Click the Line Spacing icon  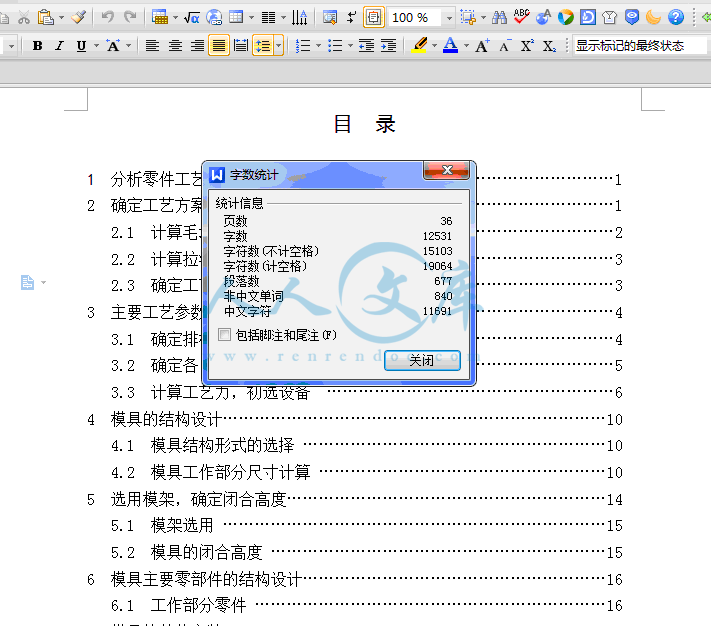[x=263, y=46]
